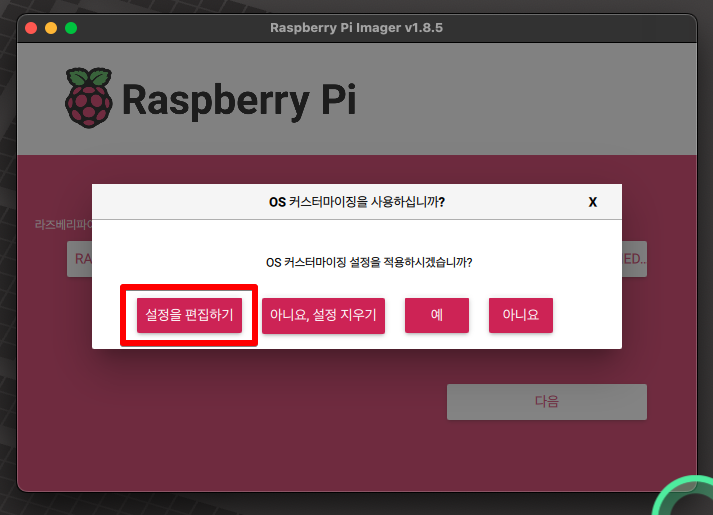This screenshot has width=713, height=515.
Task: Confirm with the '예' button
Action: coord(437,315)
